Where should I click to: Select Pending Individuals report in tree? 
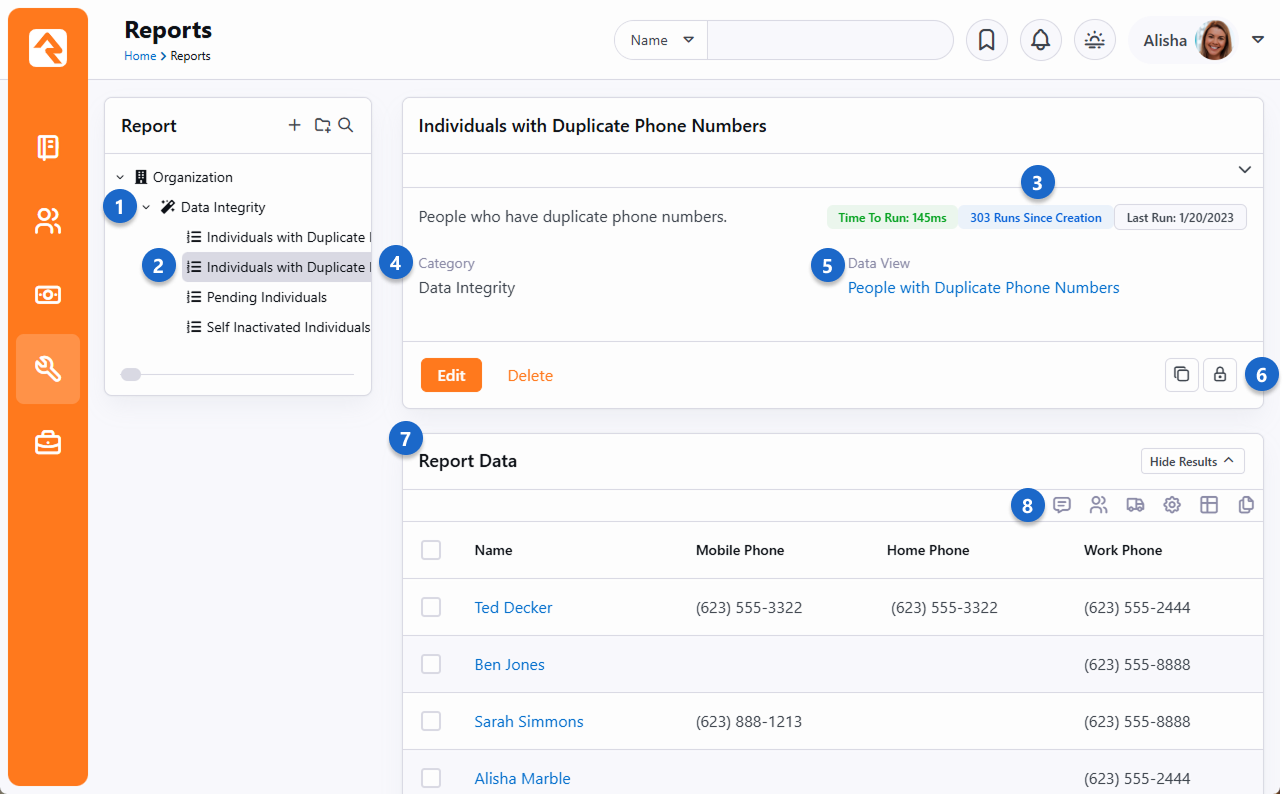tap(266, 297)
